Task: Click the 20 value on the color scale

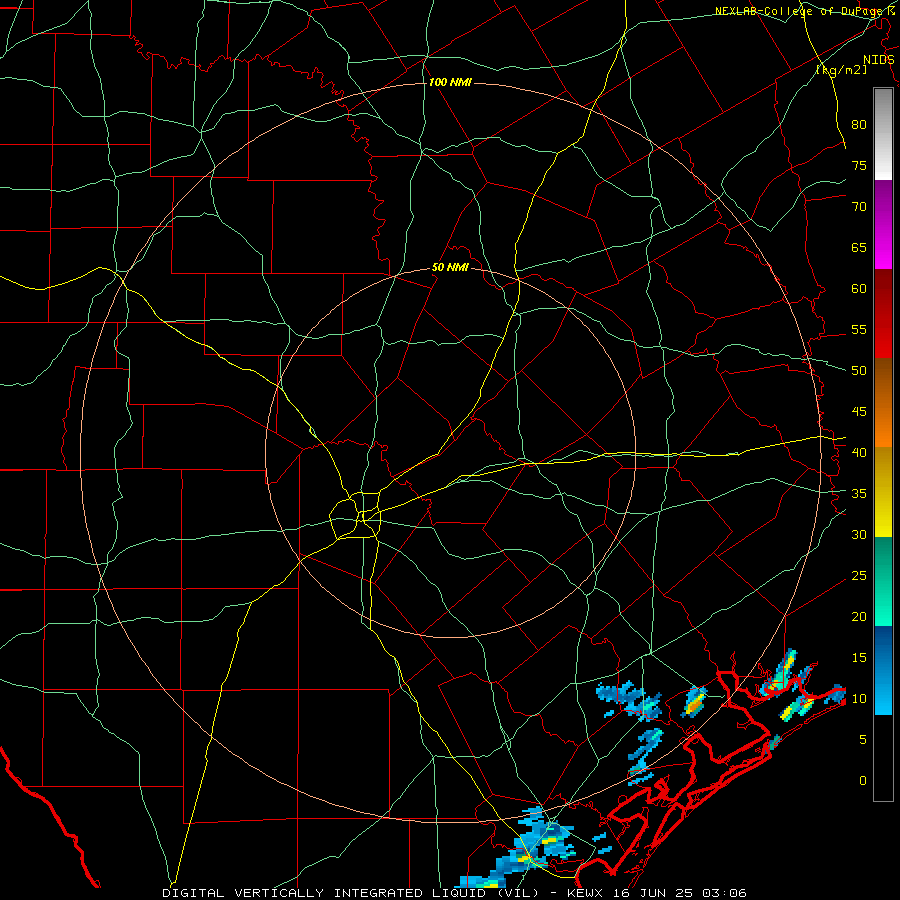Action: 859,617
